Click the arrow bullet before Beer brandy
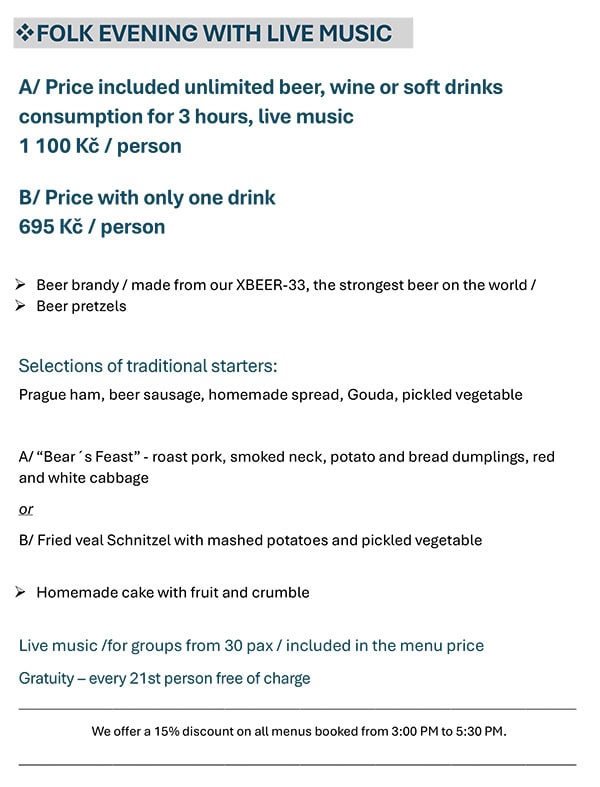The height and width of the screenshot is (787, 600). pyautogui.click(x=21, y=285)
